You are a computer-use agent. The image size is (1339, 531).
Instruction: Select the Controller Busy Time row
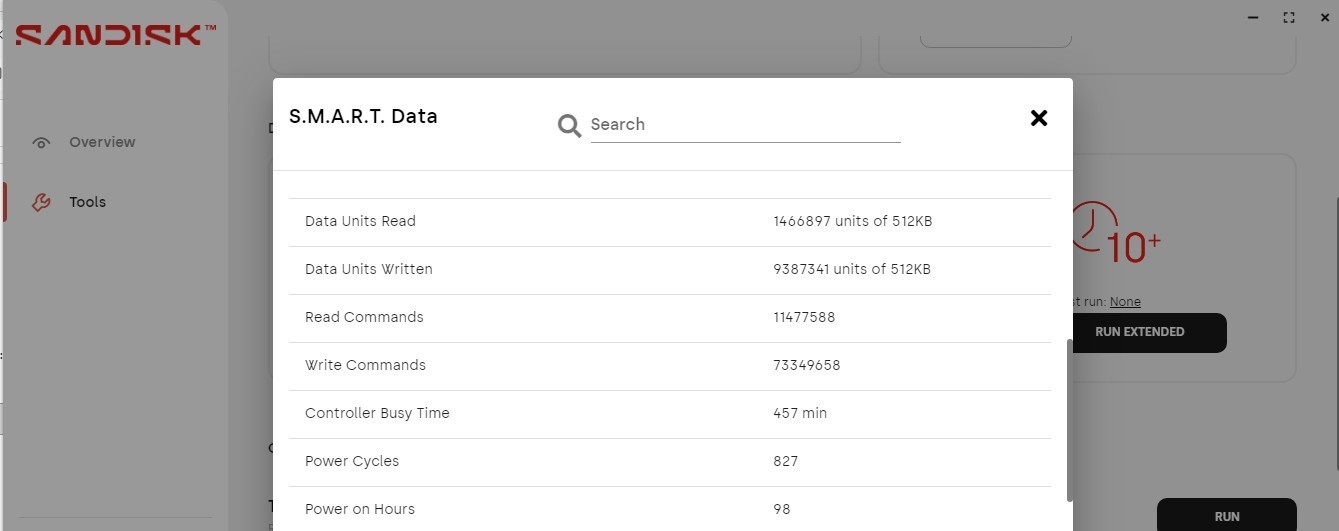(x=670, y=414)
